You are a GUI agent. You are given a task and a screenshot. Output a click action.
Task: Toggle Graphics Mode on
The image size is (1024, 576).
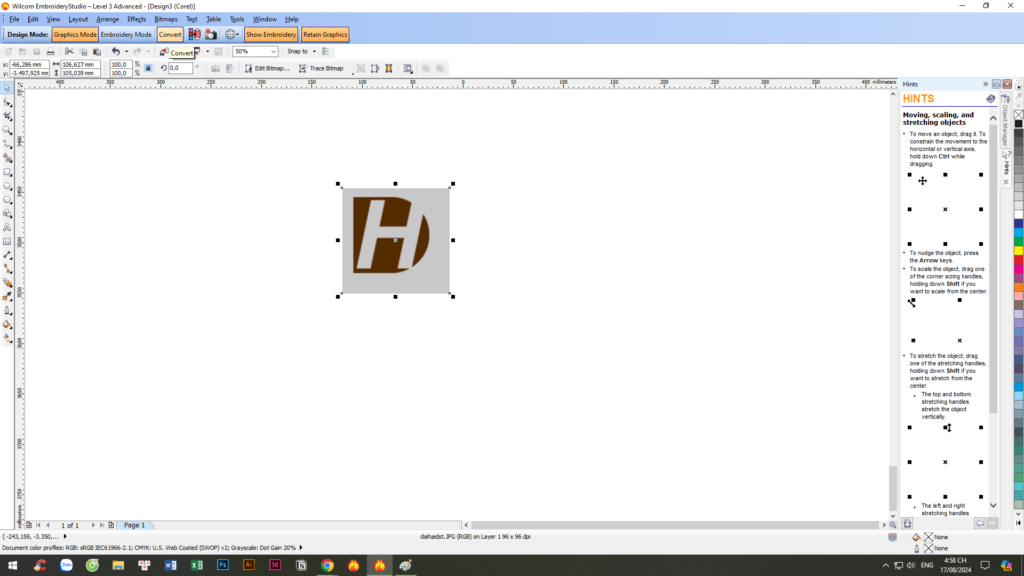tap(75, 35)
